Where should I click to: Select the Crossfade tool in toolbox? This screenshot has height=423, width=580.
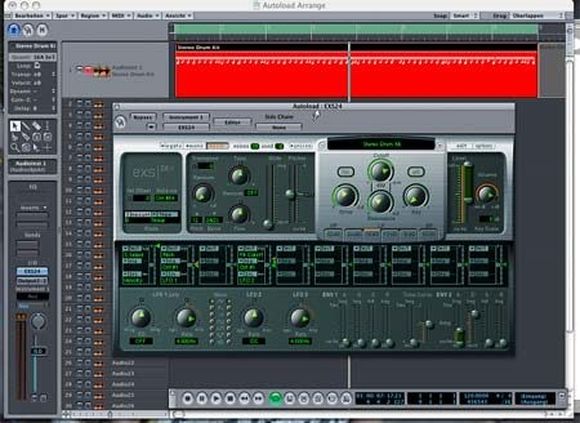pyautogui.click(x=26, y=148)
